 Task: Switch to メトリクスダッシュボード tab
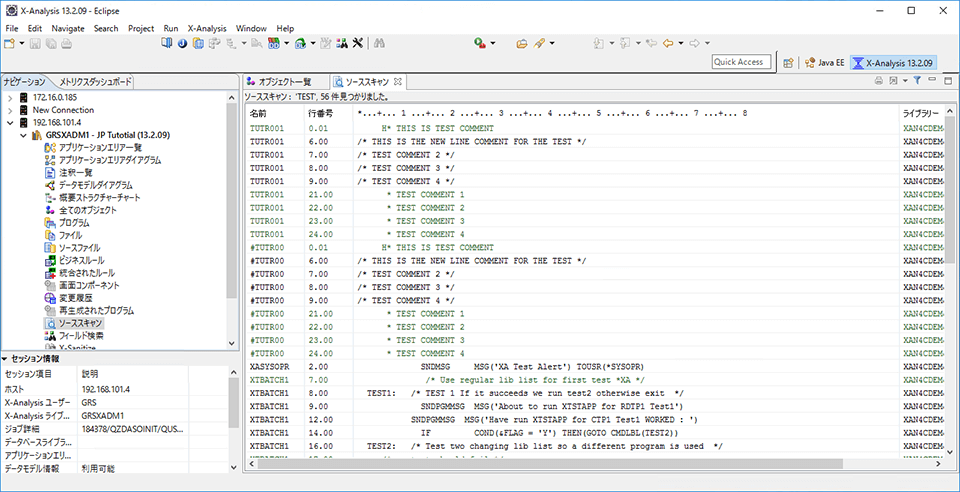point(96,81)
